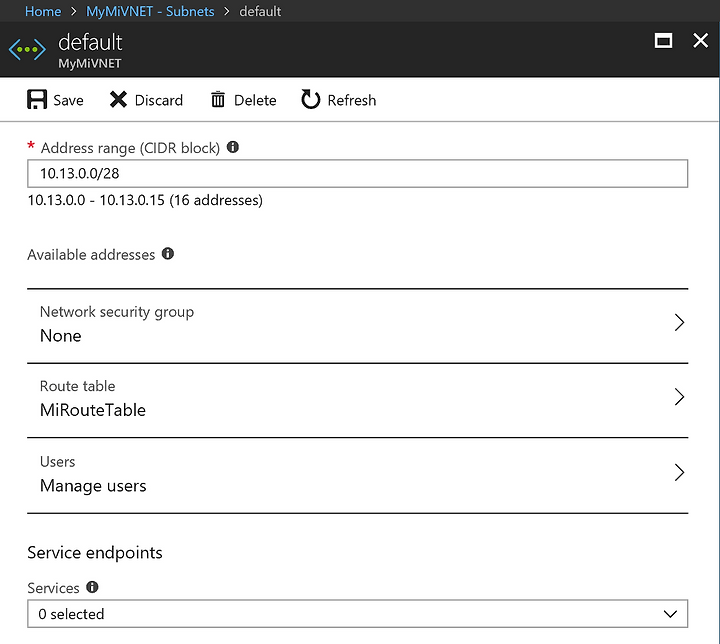Click the Address range CIDR input field
720x644 pixels.
pos(357,174)
